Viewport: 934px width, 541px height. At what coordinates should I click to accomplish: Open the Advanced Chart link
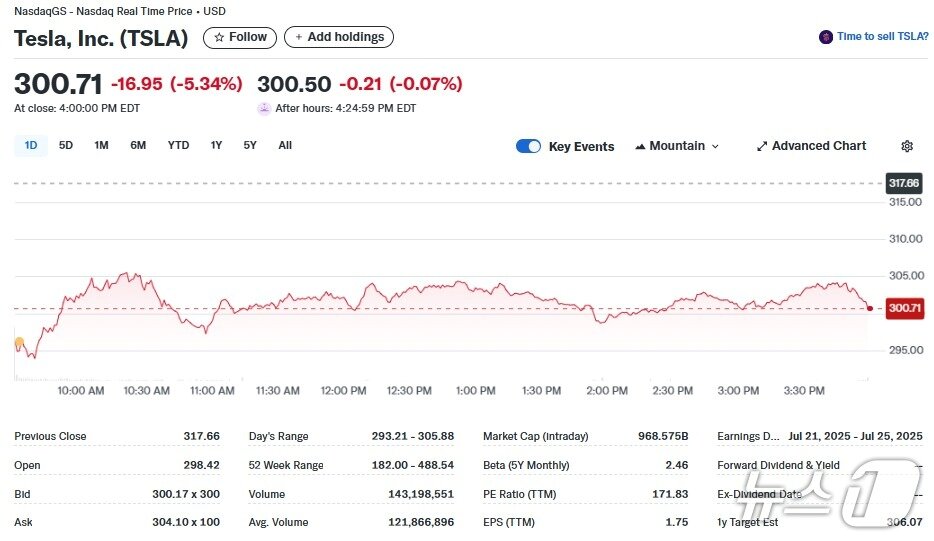tap(819, 146)
